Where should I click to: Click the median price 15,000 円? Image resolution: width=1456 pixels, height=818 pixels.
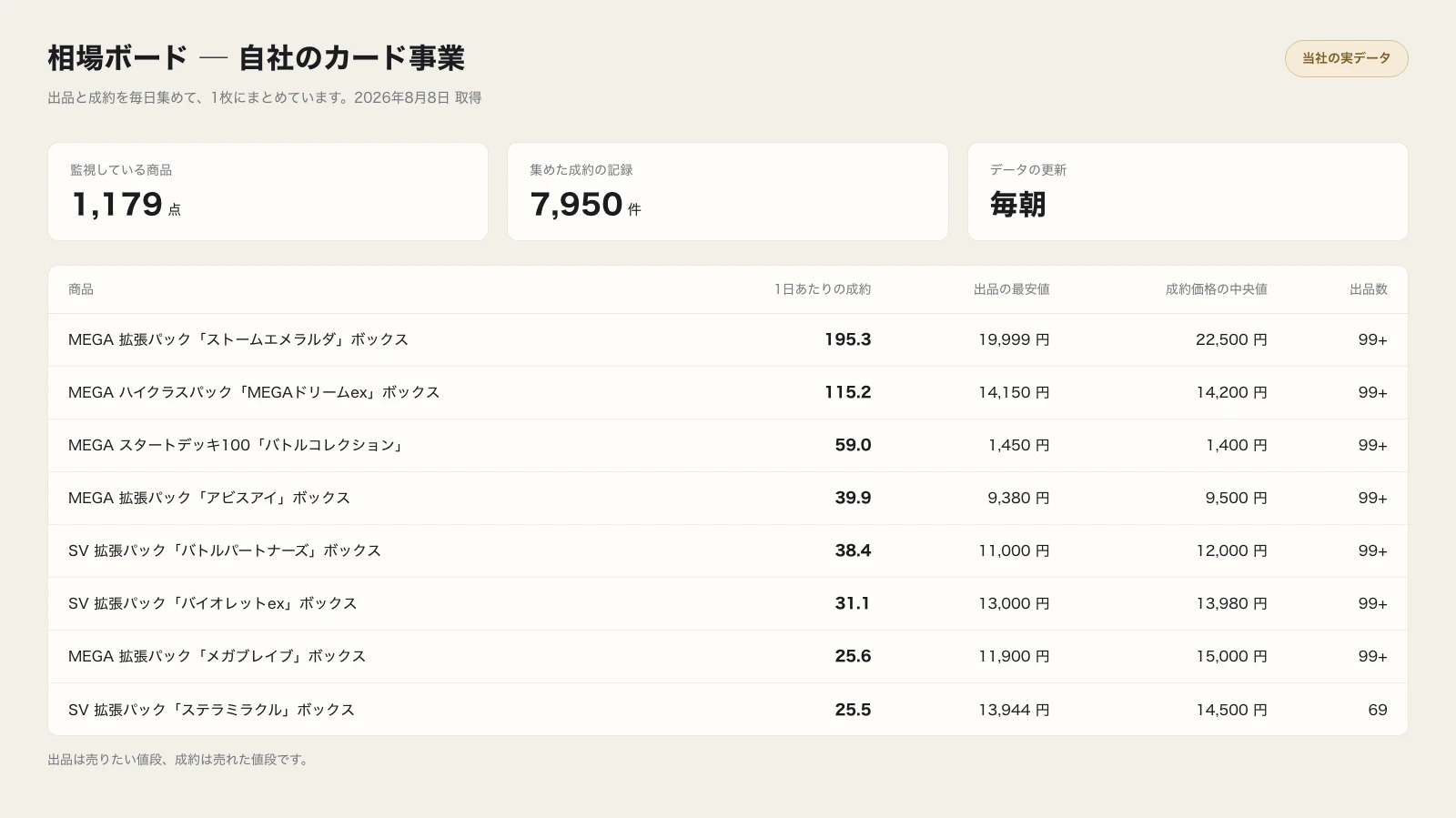tap(1231, 656)
